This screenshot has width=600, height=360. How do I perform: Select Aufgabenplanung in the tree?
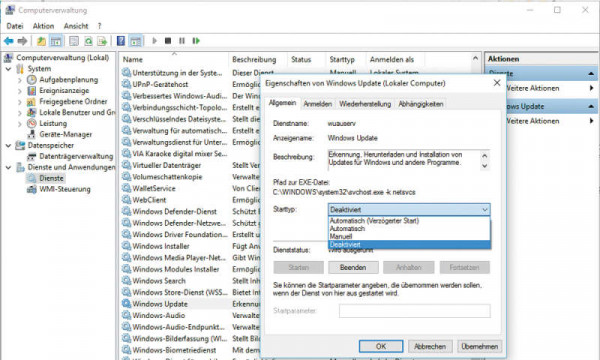[x=68, y=80]
